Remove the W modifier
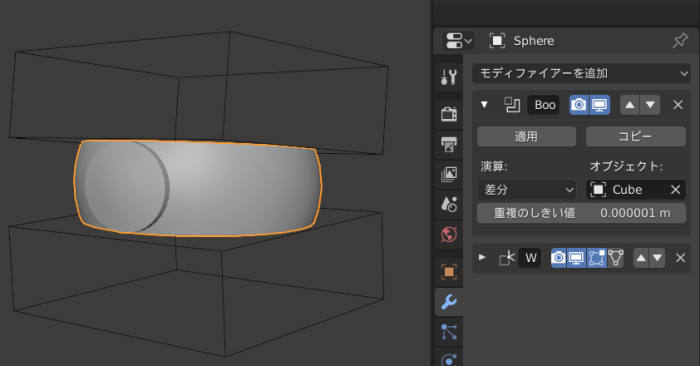Screen dimensions: 700x366 click(x=680, y=258)
